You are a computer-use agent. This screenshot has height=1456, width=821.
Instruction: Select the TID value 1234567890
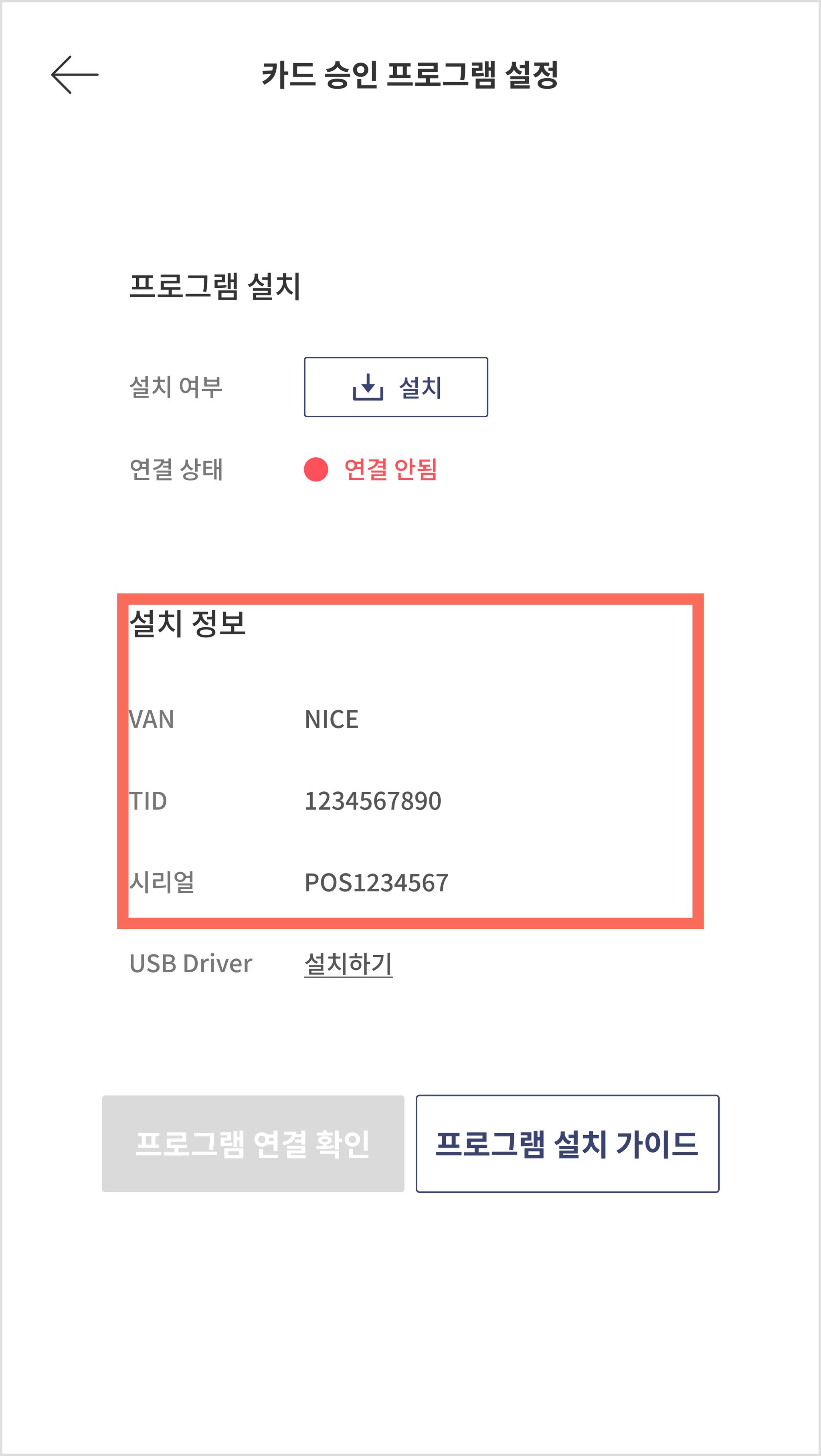pos(373,801)
